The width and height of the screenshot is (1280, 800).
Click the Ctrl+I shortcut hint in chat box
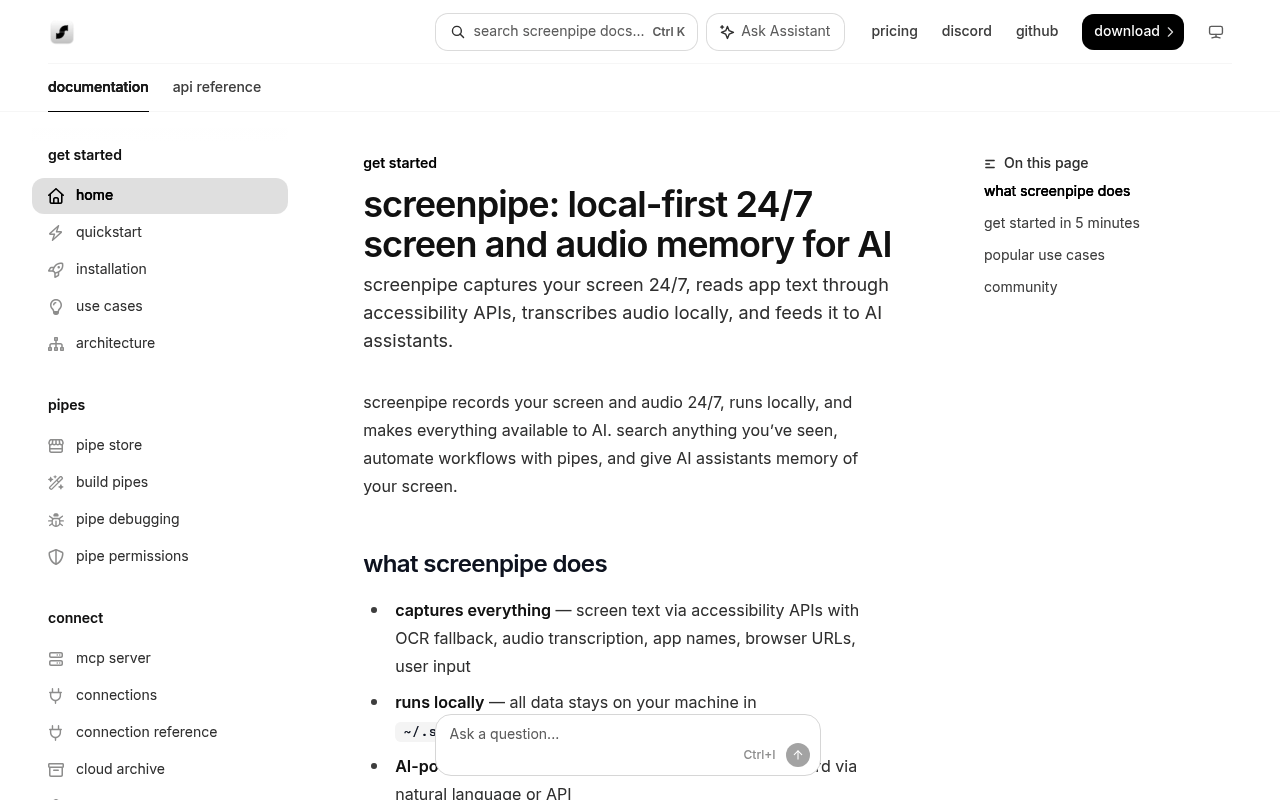759,755
